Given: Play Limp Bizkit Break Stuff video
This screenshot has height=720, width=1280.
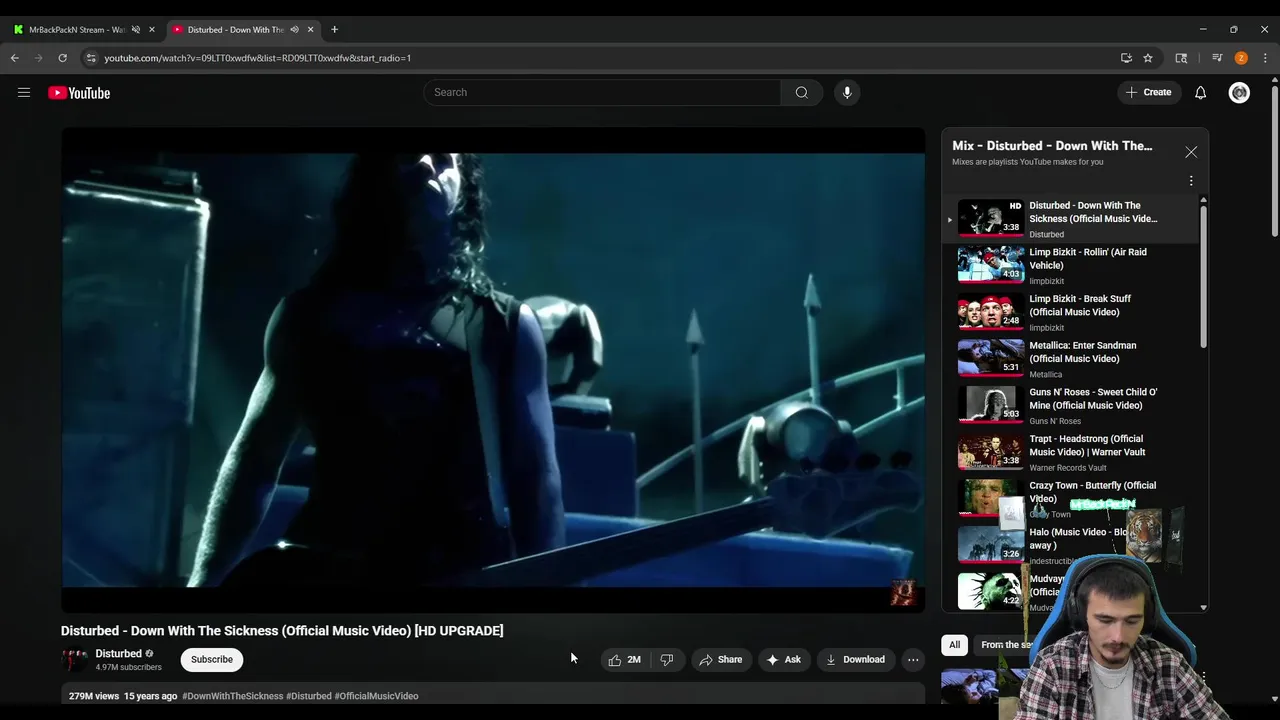Looking at the screenshot, I should [x=1072, y=312].
